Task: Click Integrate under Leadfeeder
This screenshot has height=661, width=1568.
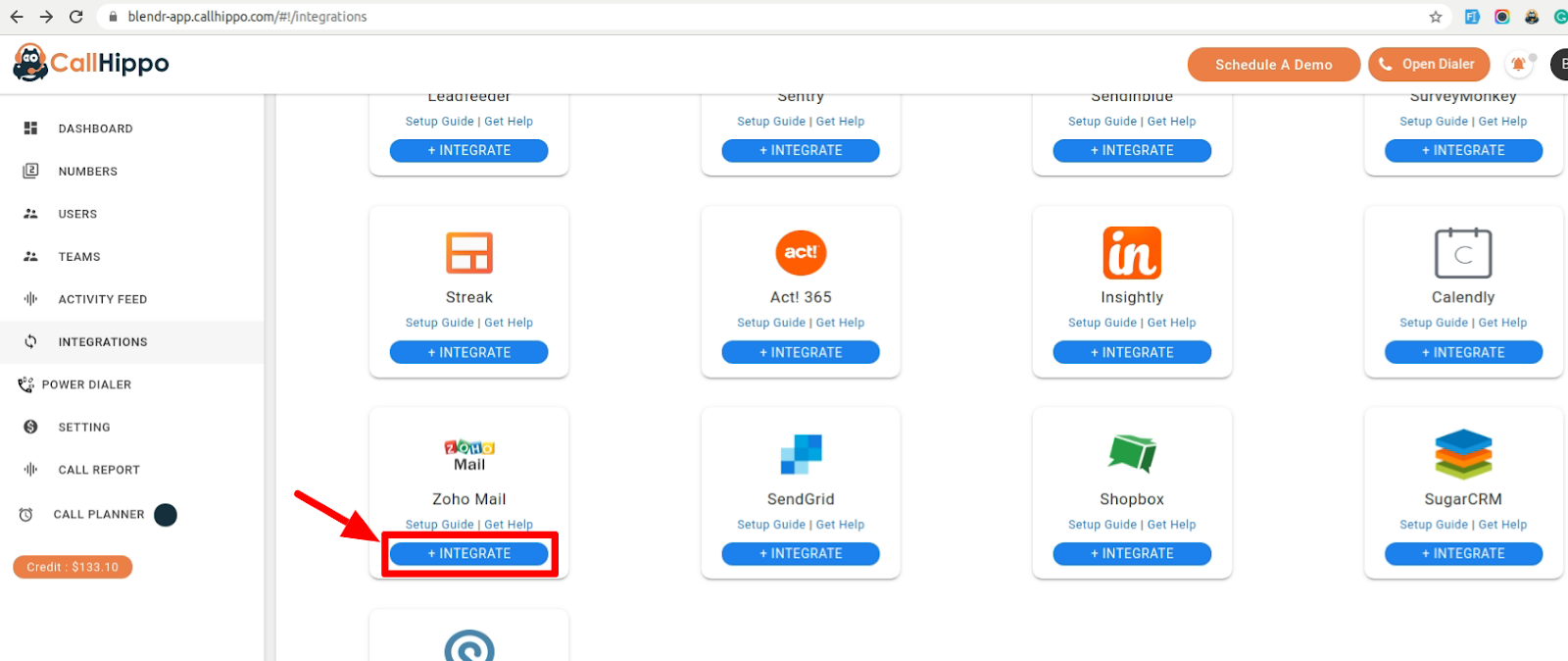Action: tap(469, 150)
